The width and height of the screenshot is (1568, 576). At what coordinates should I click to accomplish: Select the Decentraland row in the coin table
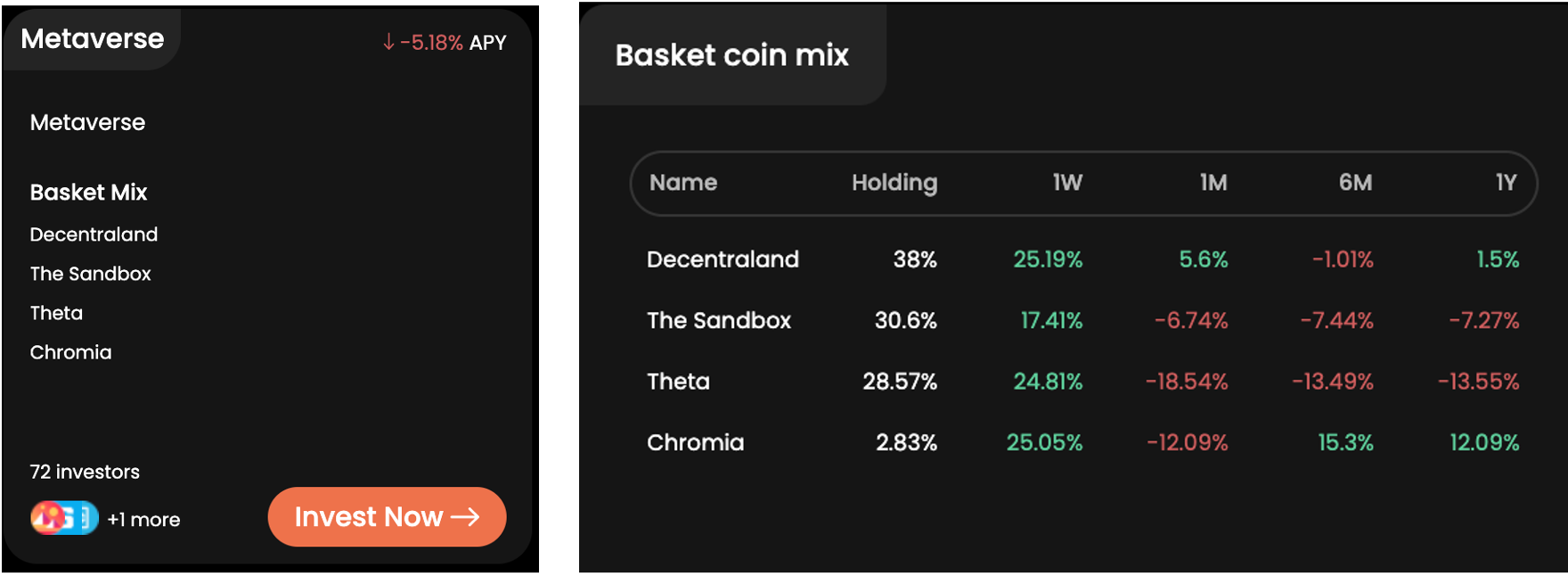coord(723,259)
